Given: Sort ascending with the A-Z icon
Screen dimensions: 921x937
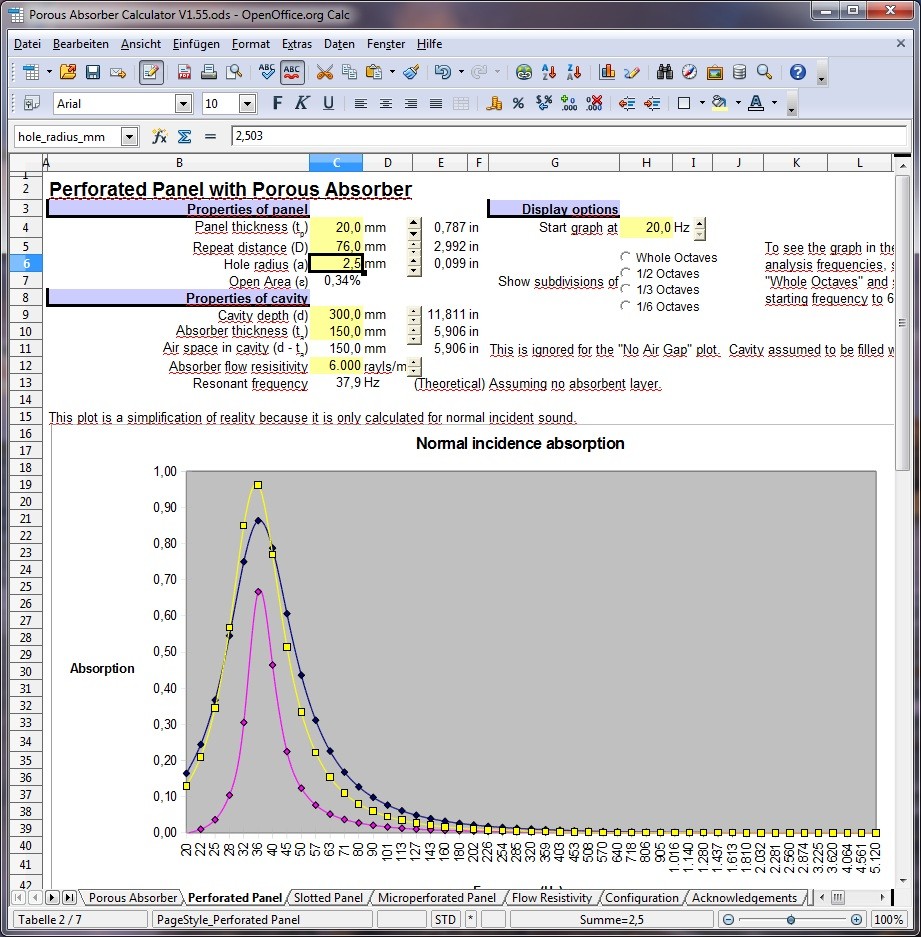Looking at the screenshot, I should [549, 72].
